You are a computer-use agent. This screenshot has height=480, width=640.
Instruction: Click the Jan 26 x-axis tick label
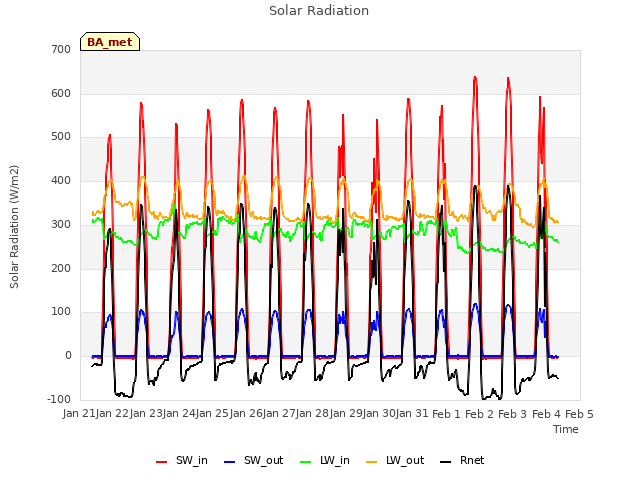tap(246, 413)
